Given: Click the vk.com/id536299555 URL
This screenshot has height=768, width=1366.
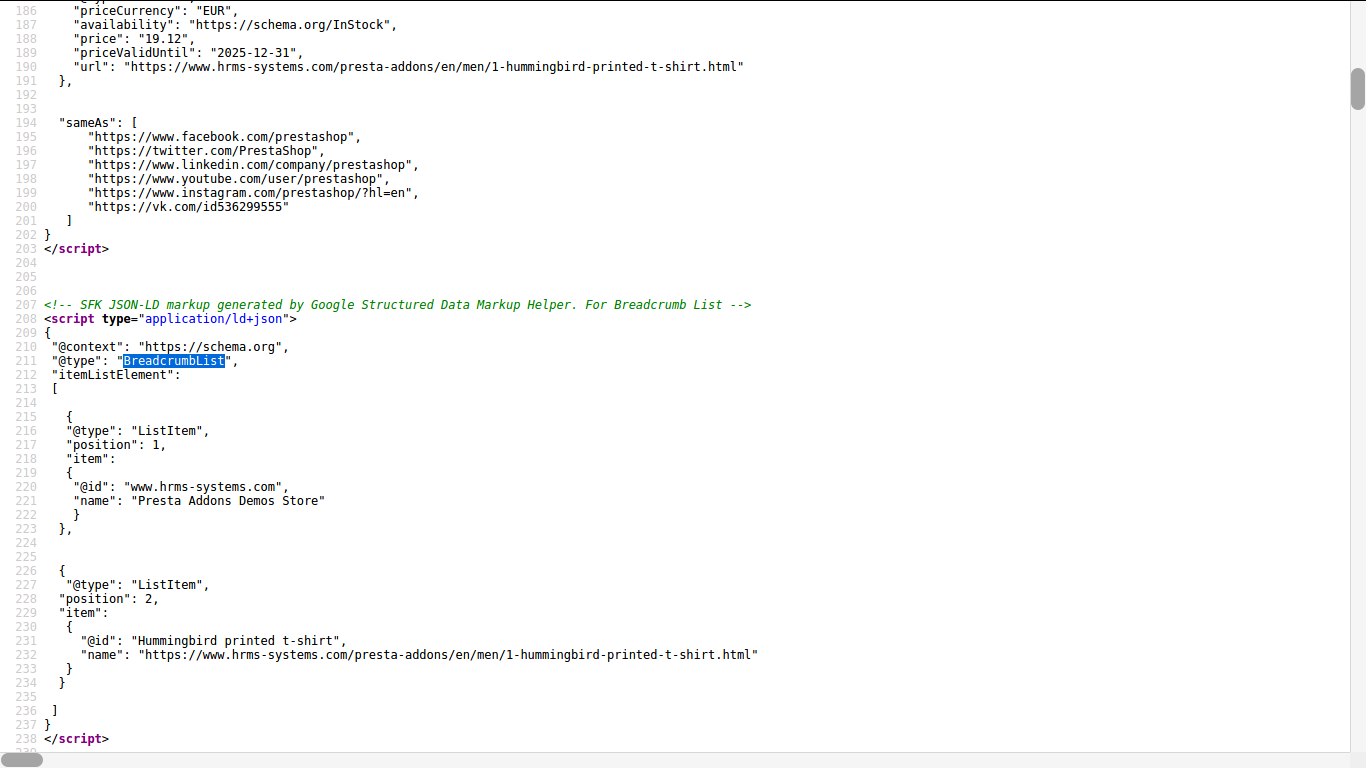Looking at the screenshot, I should tap(188, 207).
